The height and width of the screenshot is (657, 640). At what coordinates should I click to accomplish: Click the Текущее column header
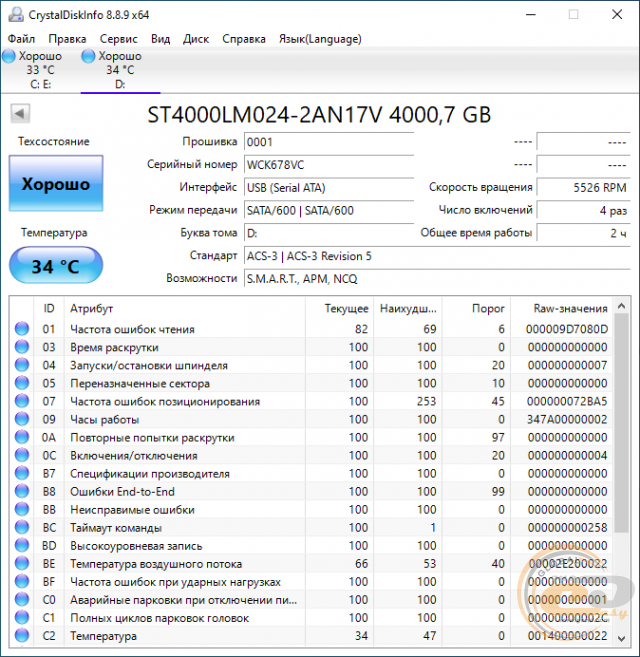[339, 308]
